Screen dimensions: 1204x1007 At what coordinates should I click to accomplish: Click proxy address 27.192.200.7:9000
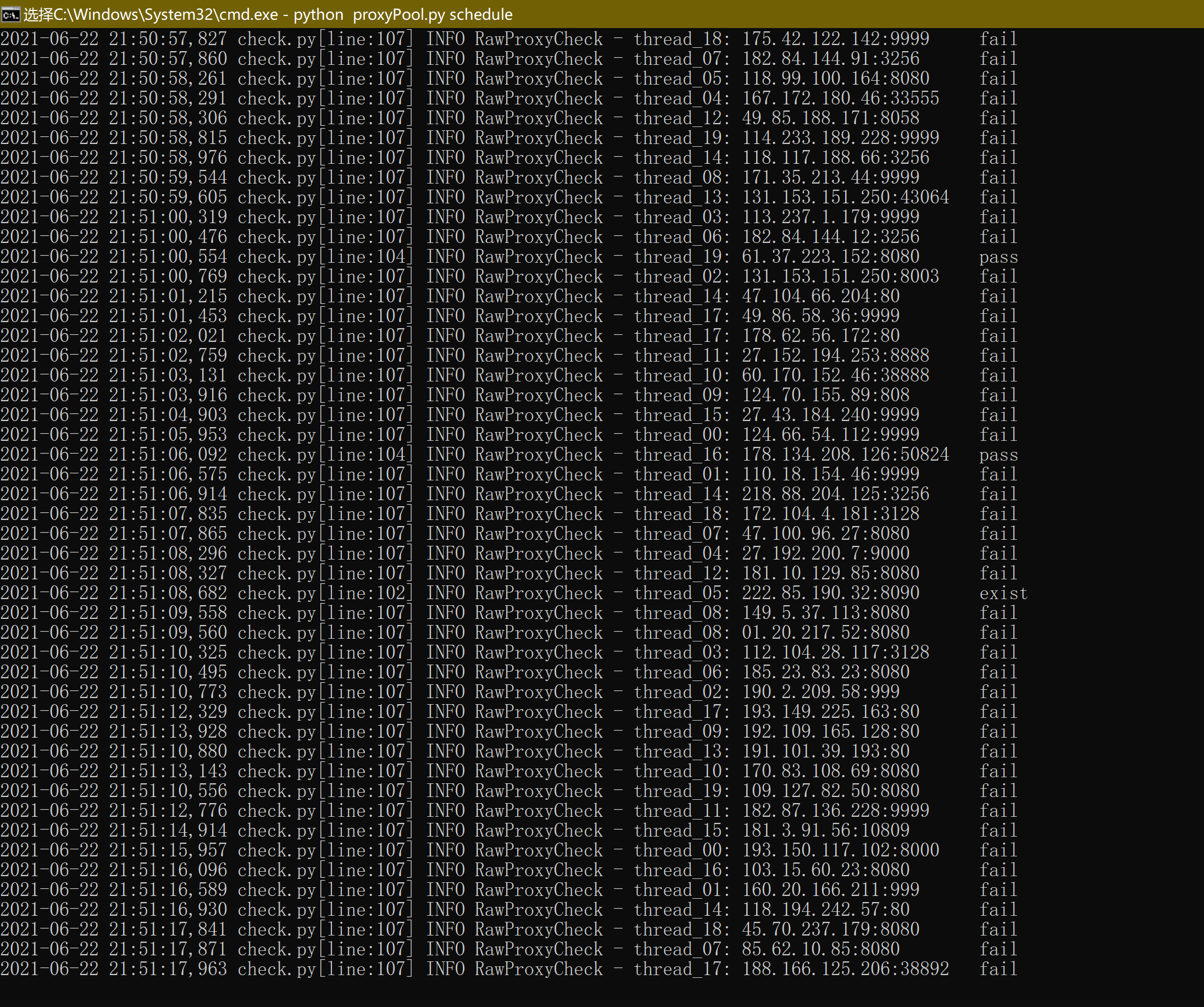(825, 554)
